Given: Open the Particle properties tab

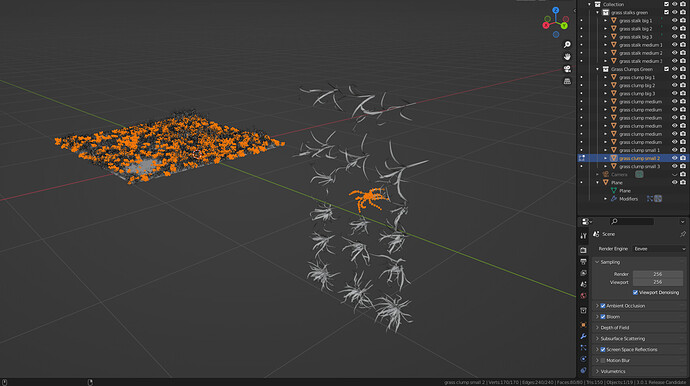Looking at the screenshot, I should coord(584,348).
